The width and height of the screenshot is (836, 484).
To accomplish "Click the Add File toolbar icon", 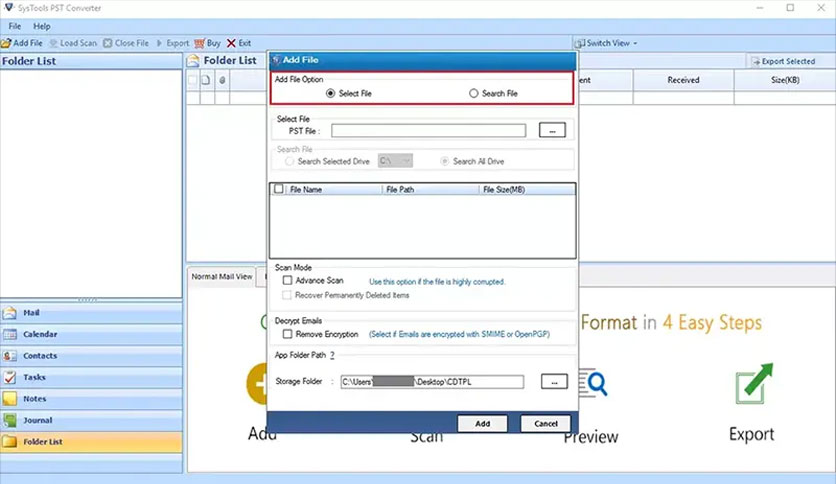I will (6, 43).
